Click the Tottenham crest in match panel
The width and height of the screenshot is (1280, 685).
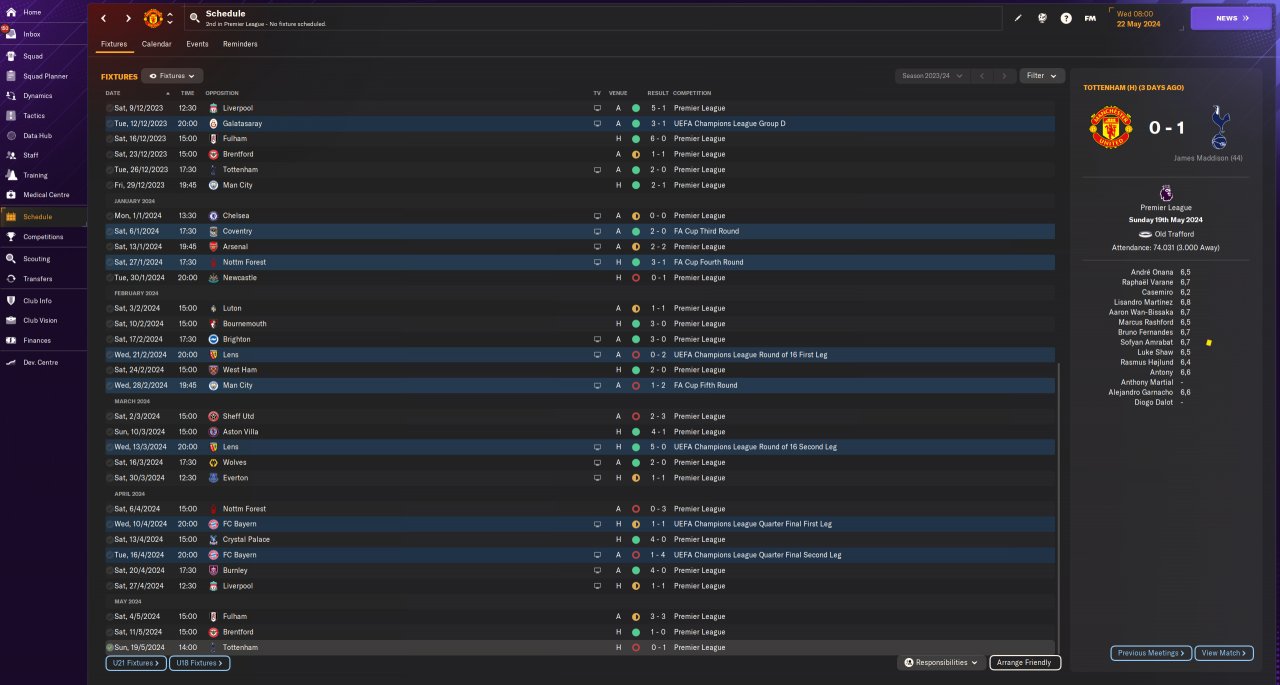[1219, 126]
